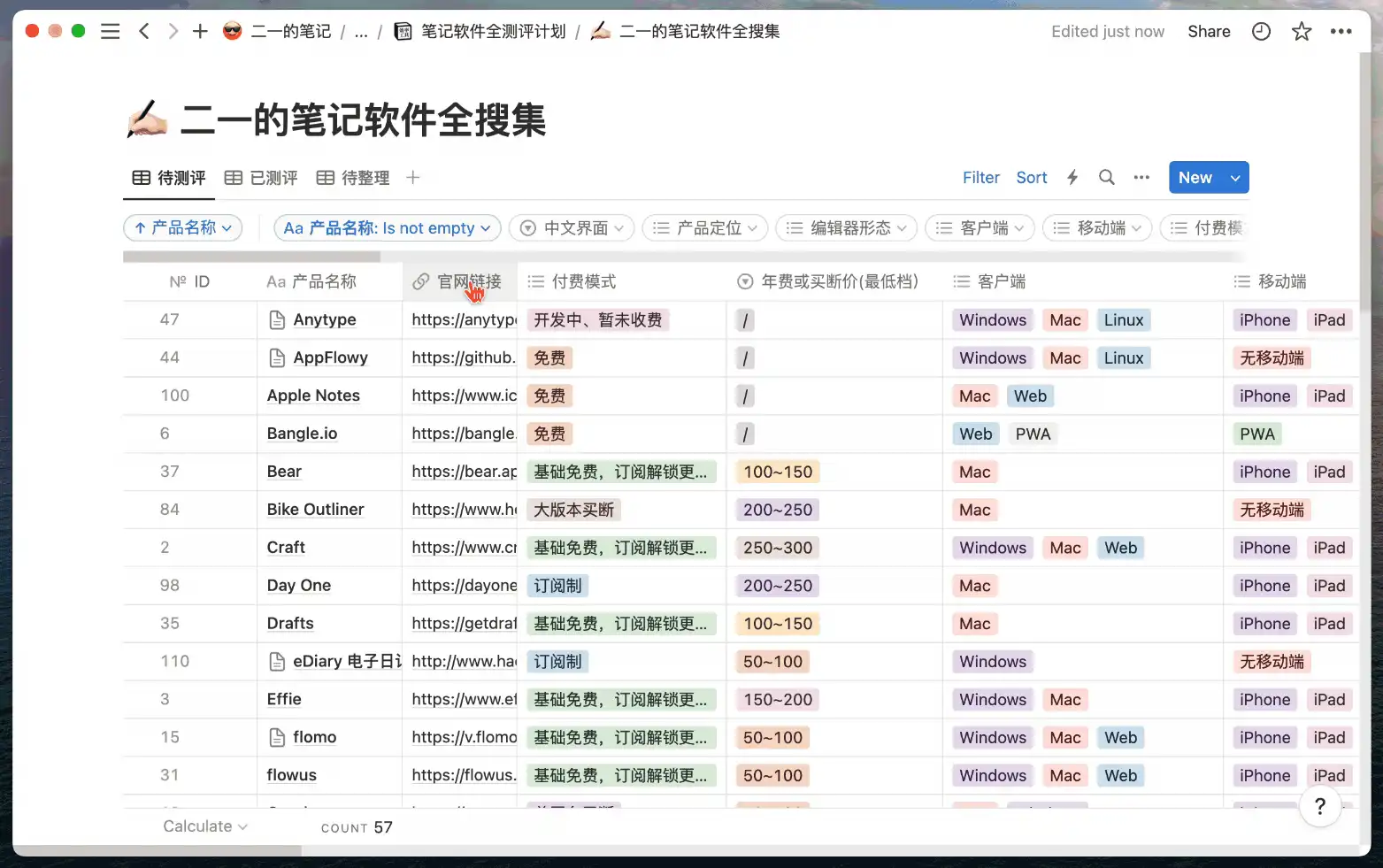Viewport: 1383px width, 868px height.
Task: Go back with the left arrow
Action: point(144,32)
